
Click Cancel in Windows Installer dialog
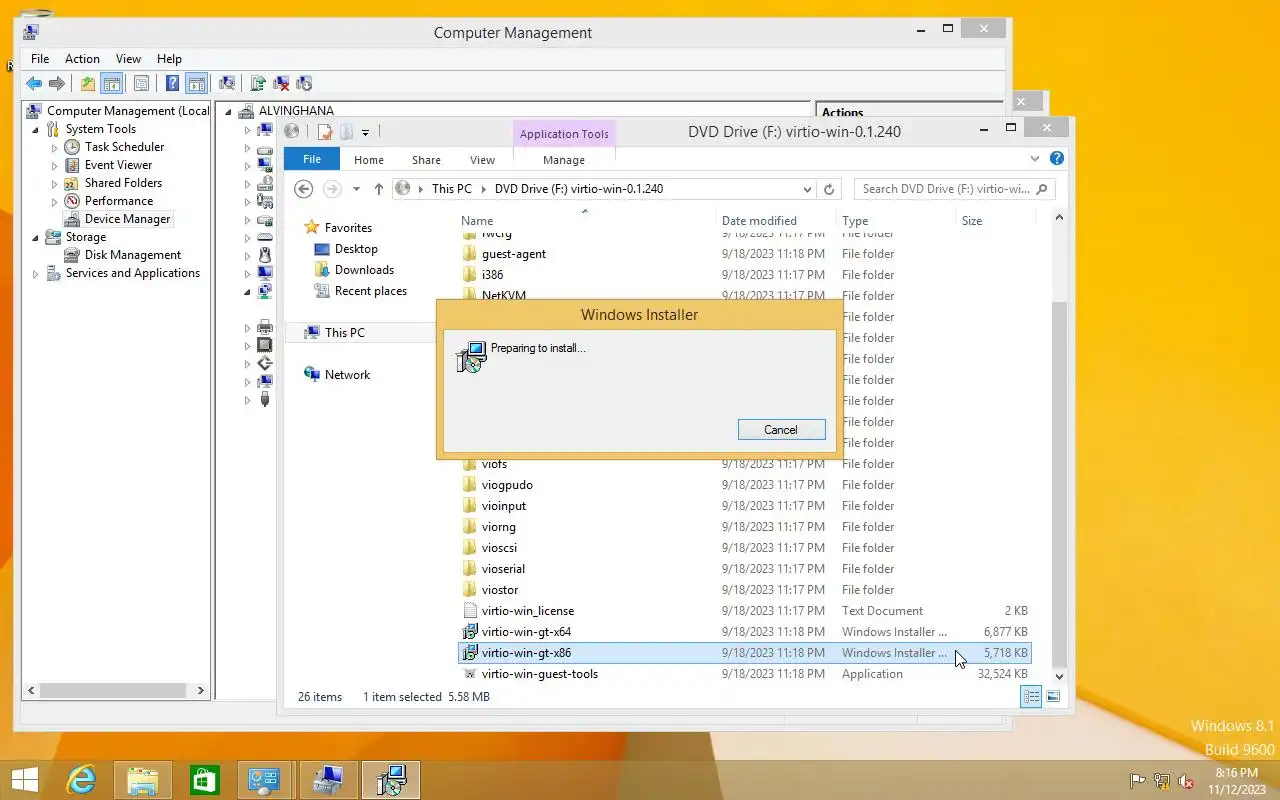(781, 430)
